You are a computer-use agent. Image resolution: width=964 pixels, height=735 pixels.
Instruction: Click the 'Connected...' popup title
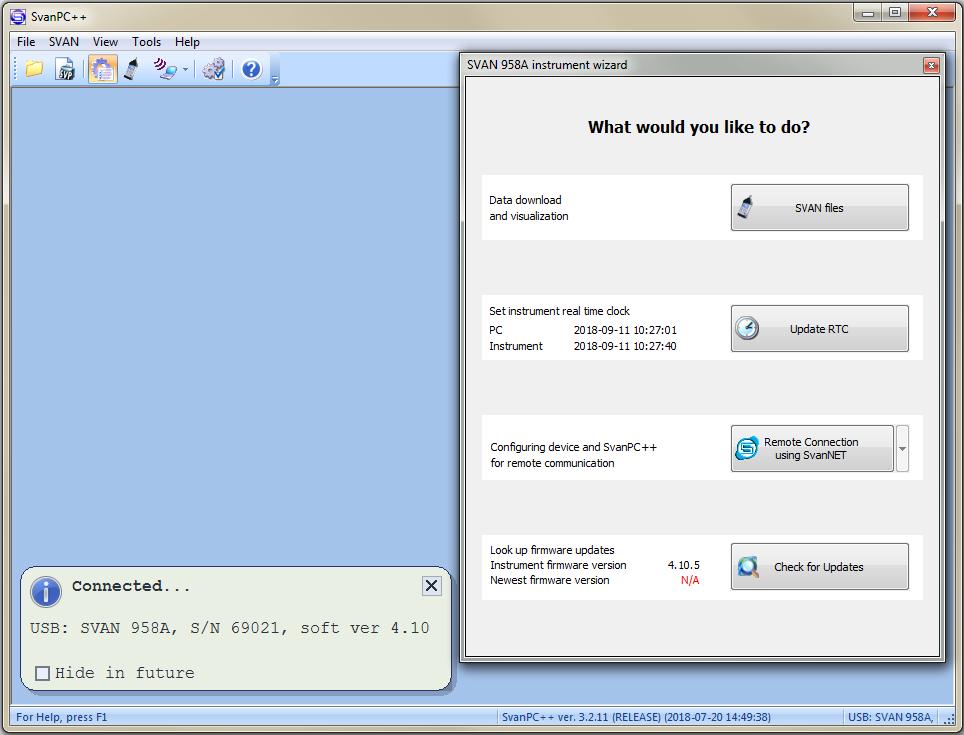(131, 586)
